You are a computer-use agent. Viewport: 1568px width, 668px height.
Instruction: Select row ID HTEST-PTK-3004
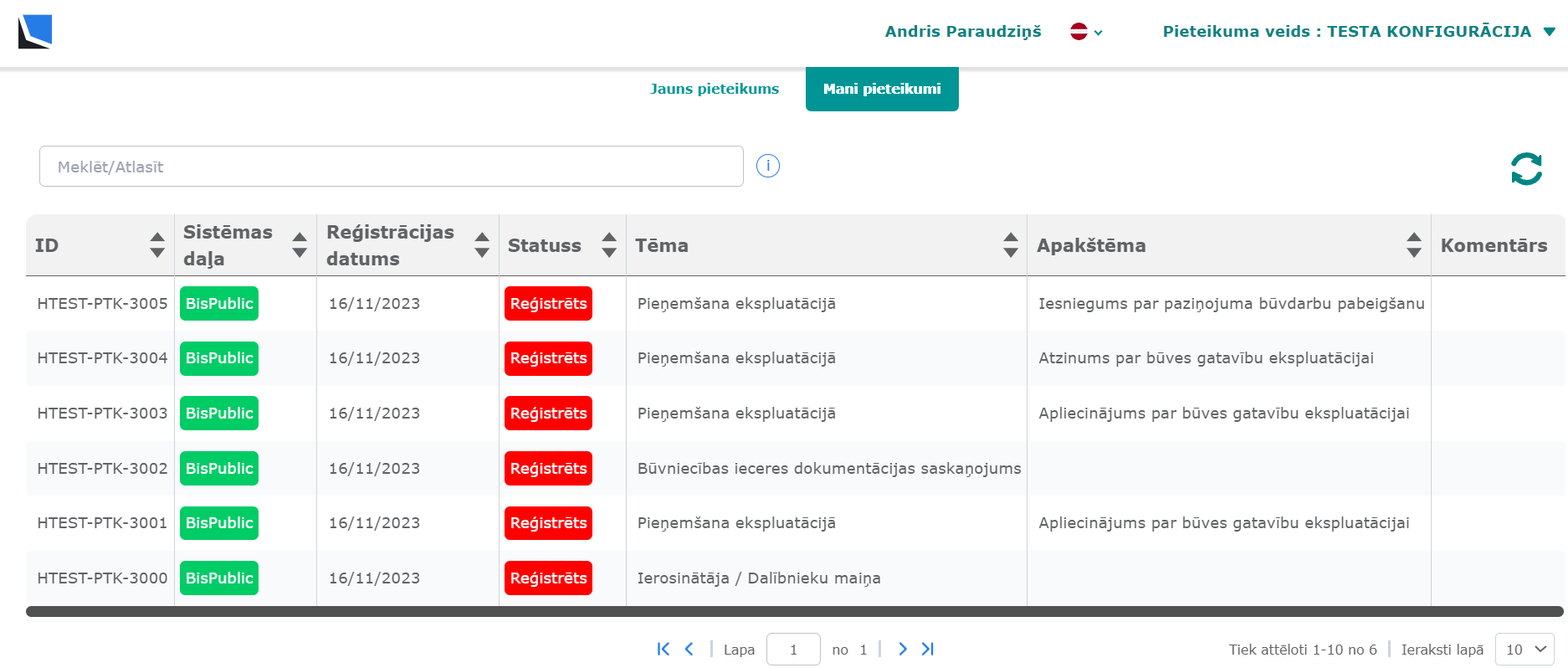(x=102, y=358)
